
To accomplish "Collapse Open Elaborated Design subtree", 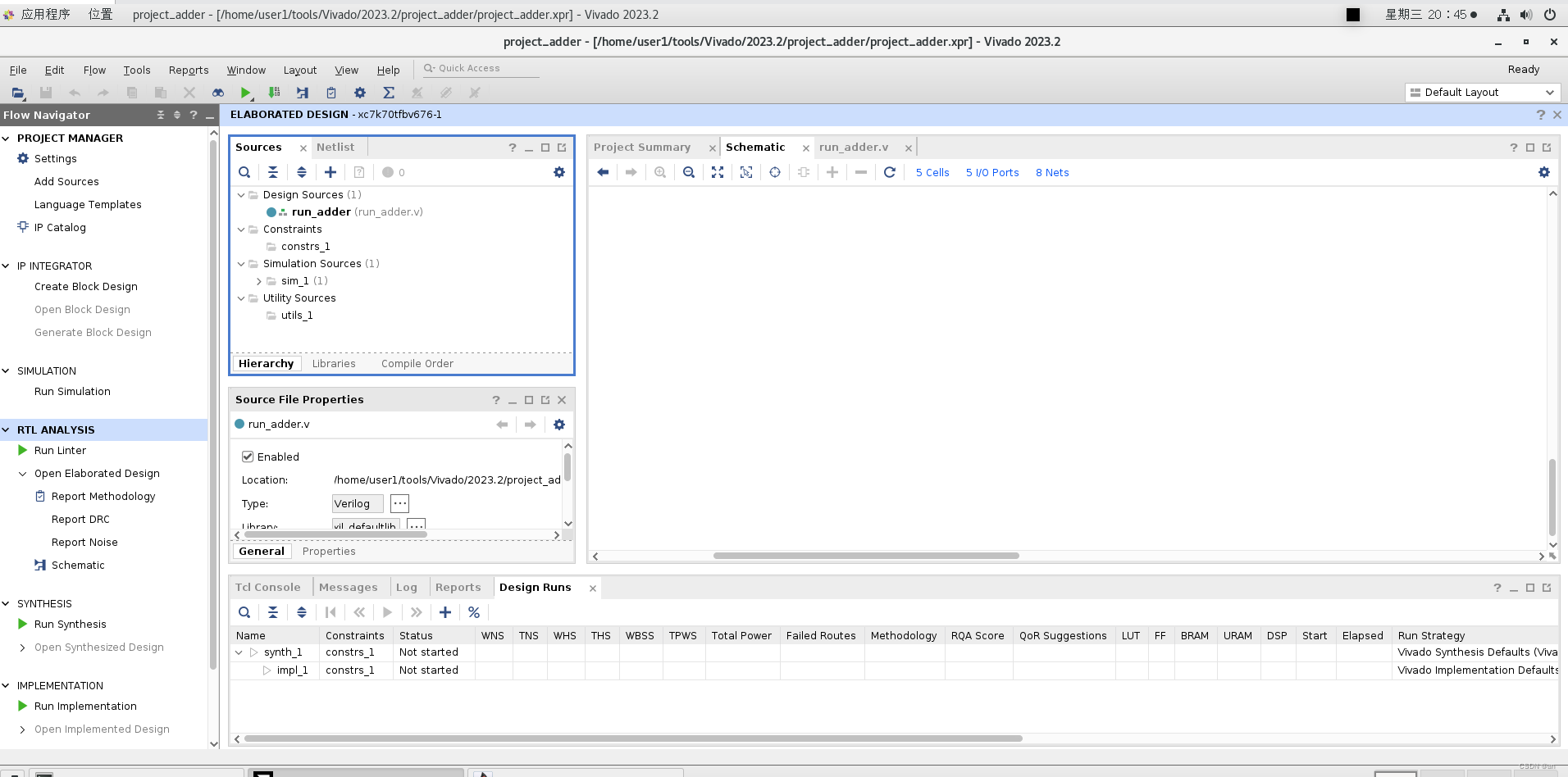I will coord(23,474).
